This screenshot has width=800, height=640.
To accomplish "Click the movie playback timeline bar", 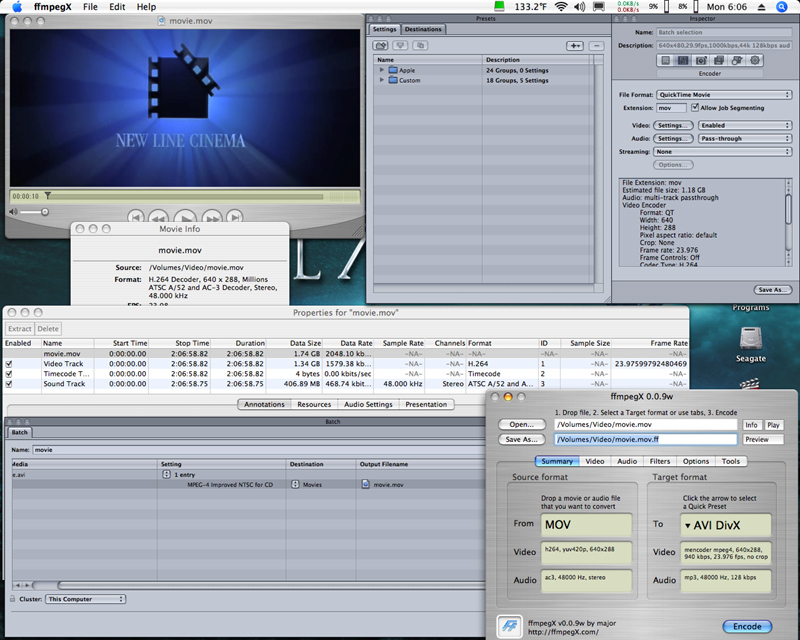I will click(185, 196).
